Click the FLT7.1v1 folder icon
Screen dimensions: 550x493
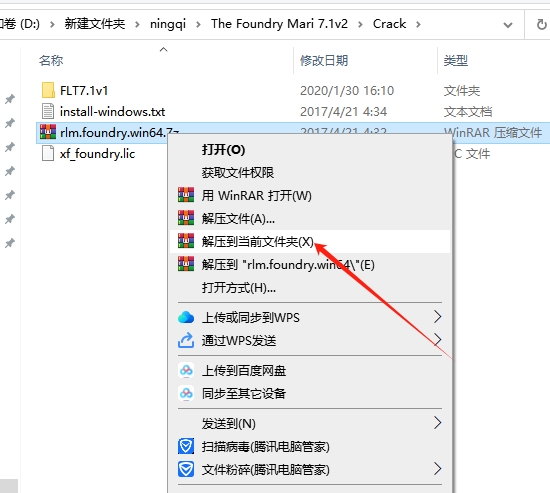[x=48, y=90]
